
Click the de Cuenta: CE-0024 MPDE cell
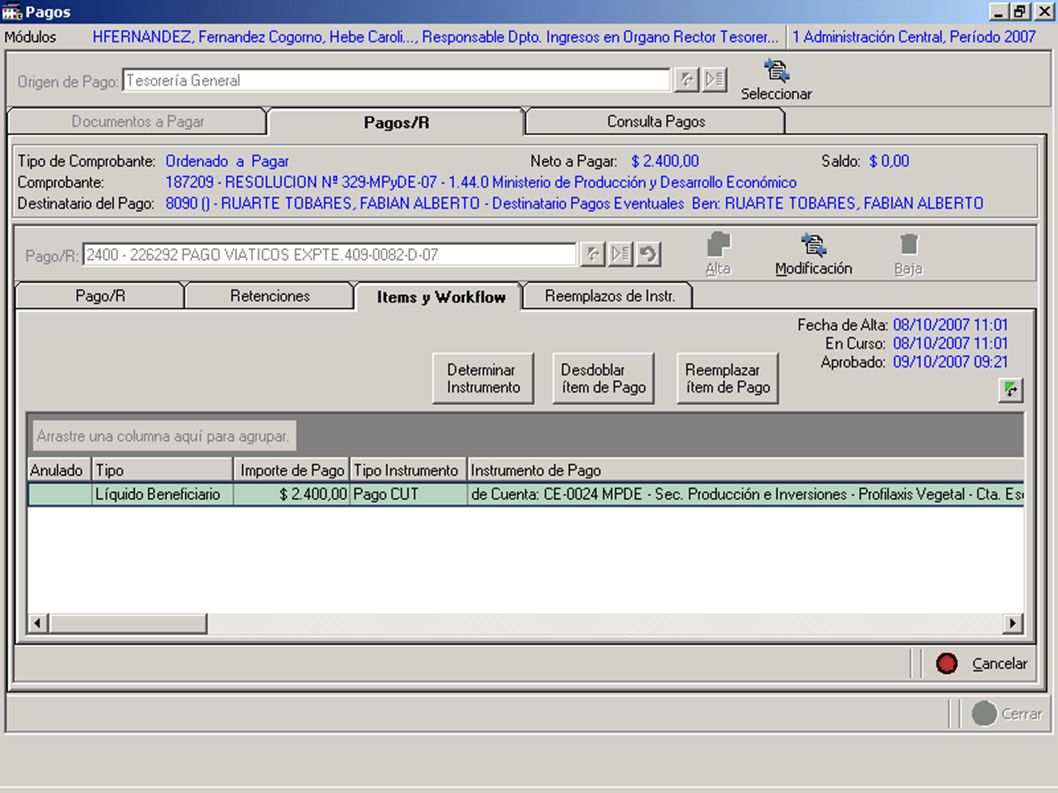[746, 494]
